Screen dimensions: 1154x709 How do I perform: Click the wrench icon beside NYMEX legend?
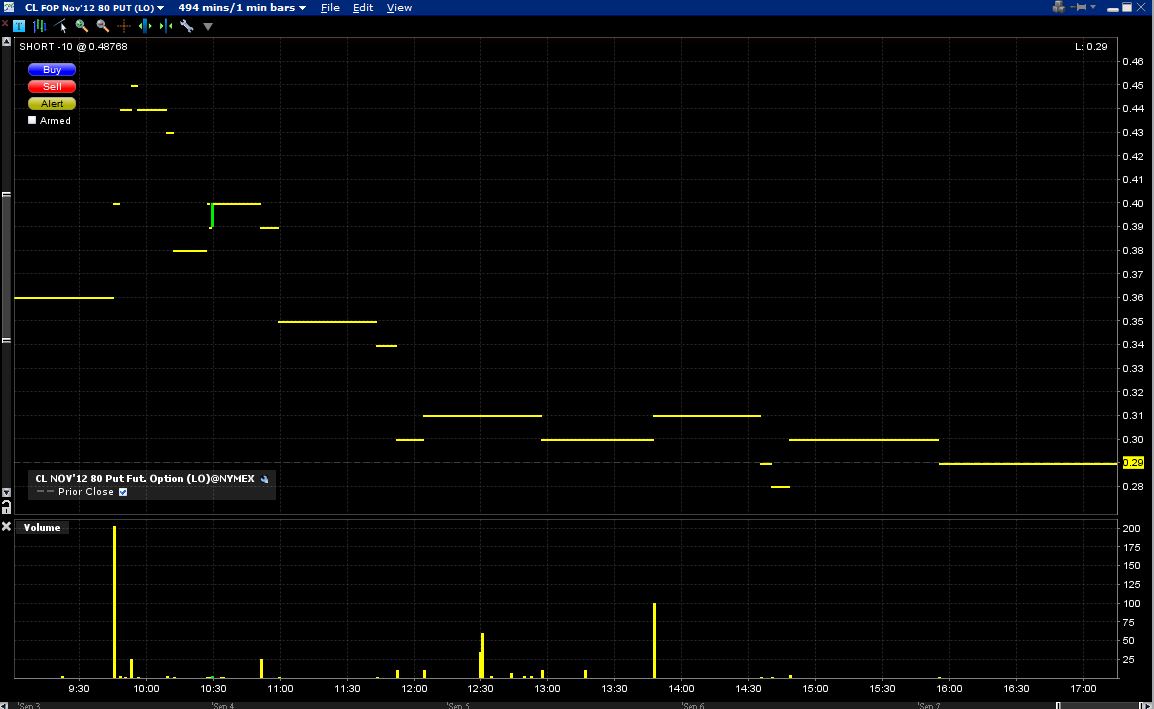265,479
